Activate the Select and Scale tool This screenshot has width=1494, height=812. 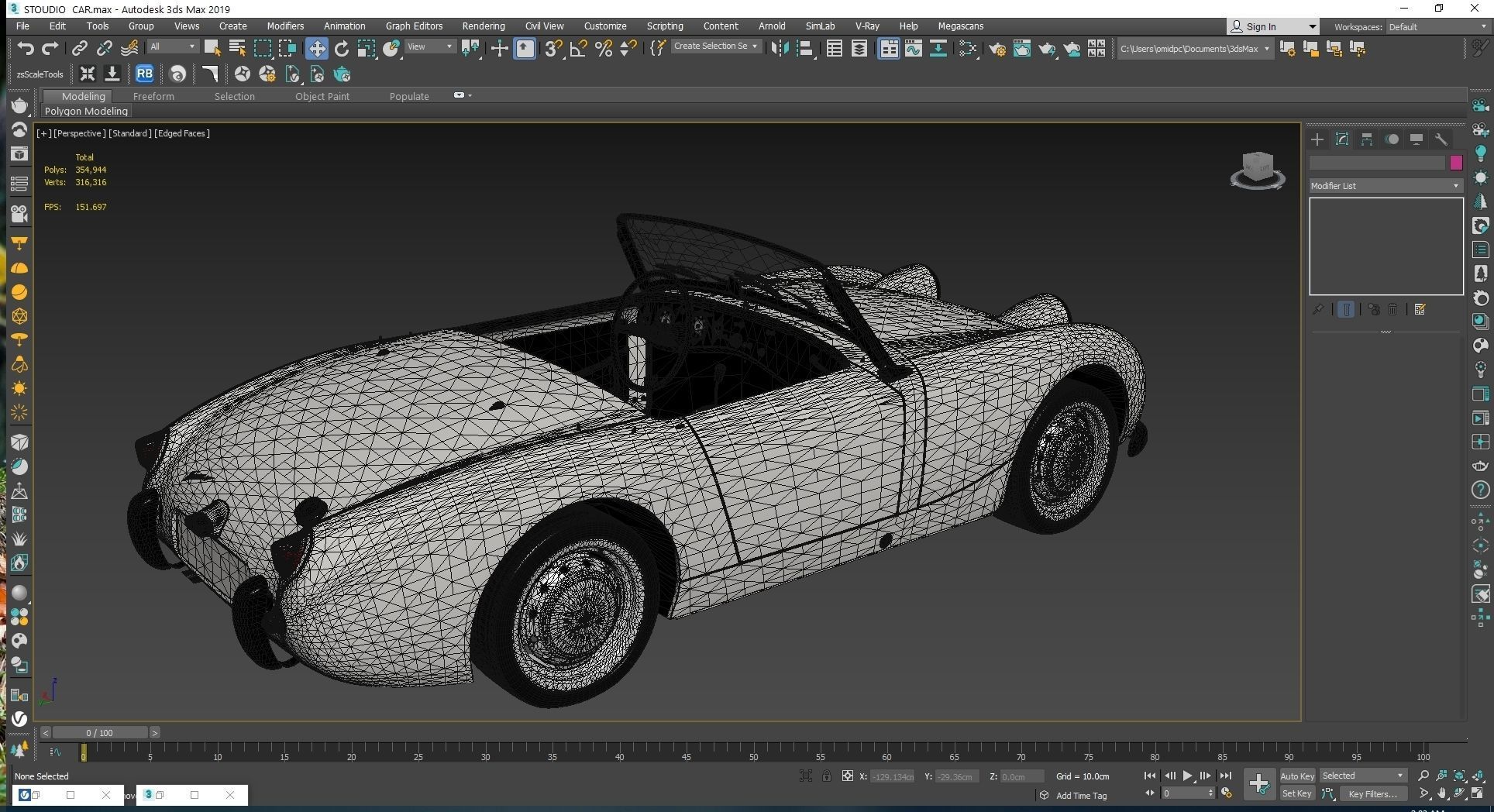tap(367, 49)
